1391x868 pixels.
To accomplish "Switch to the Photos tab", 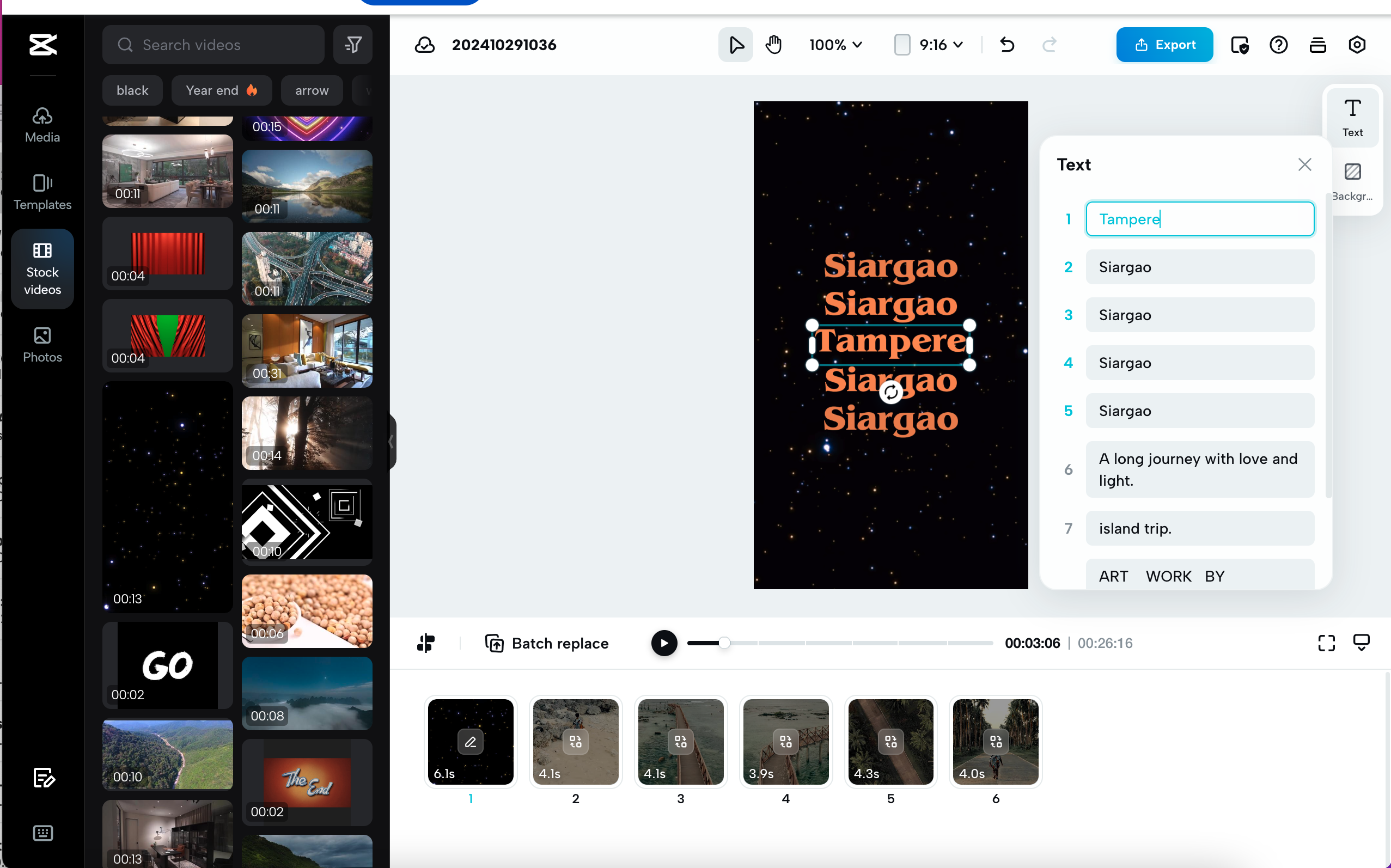I will [42, 344].
